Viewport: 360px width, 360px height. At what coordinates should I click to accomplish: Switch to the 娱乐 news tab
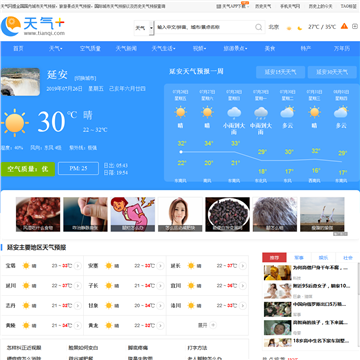click(x=323, y=258)
